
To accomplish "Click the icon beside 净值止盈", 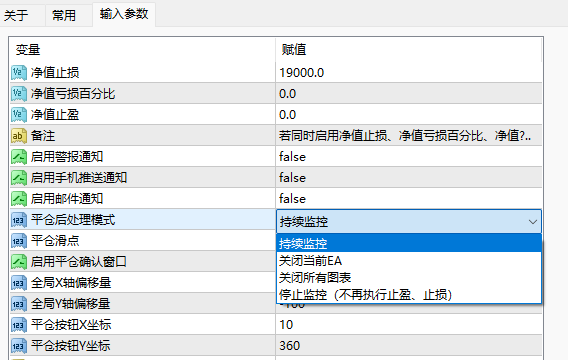I will pyautogui.click(x=18, y=115).
